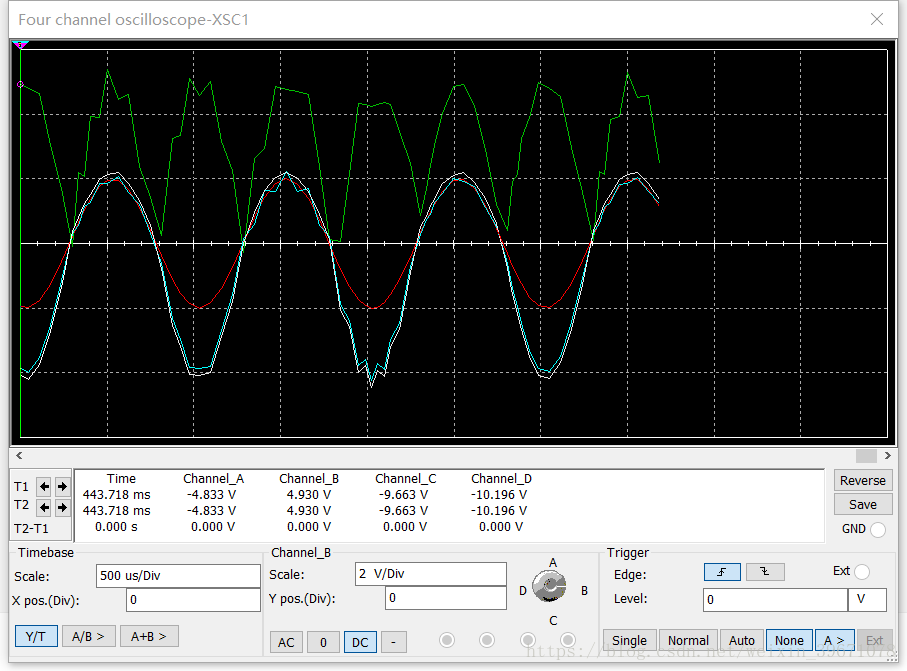Viewport: 907px width, 671px height.
Task: Click the horizontal scrollbar thumb
Action: click(866, 456)
